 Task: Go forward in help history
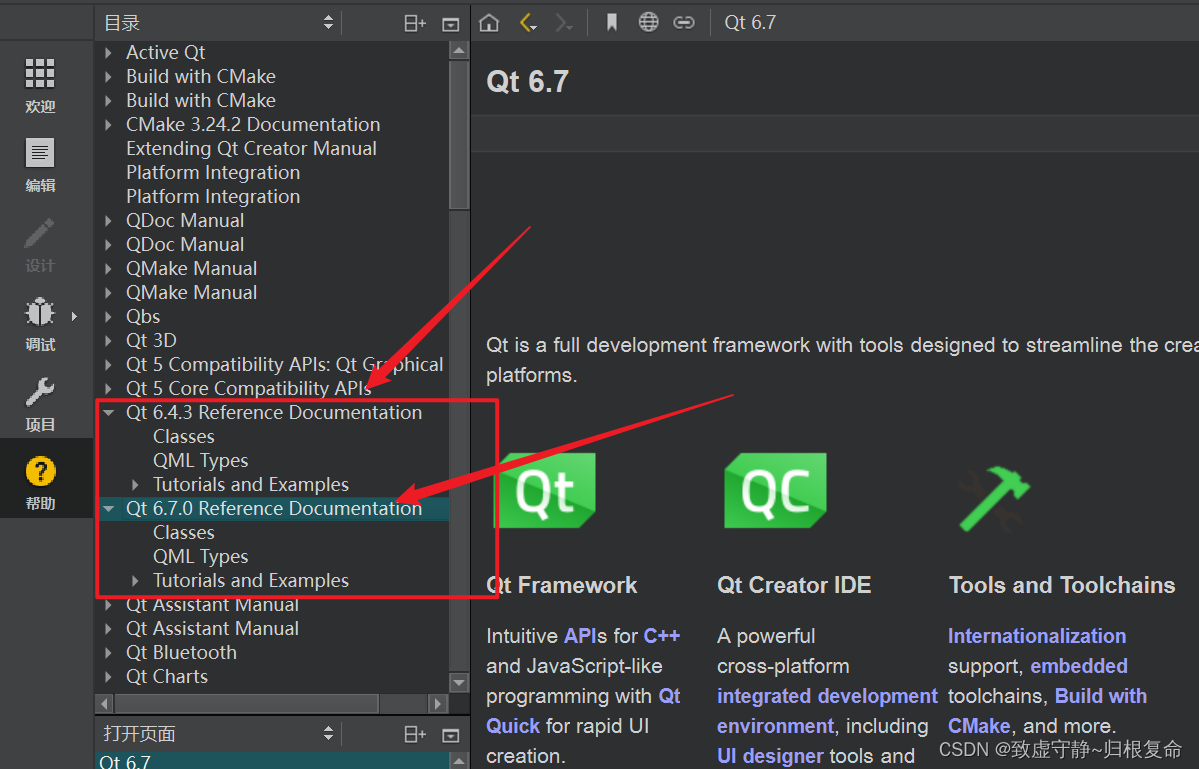click(564, 23)
